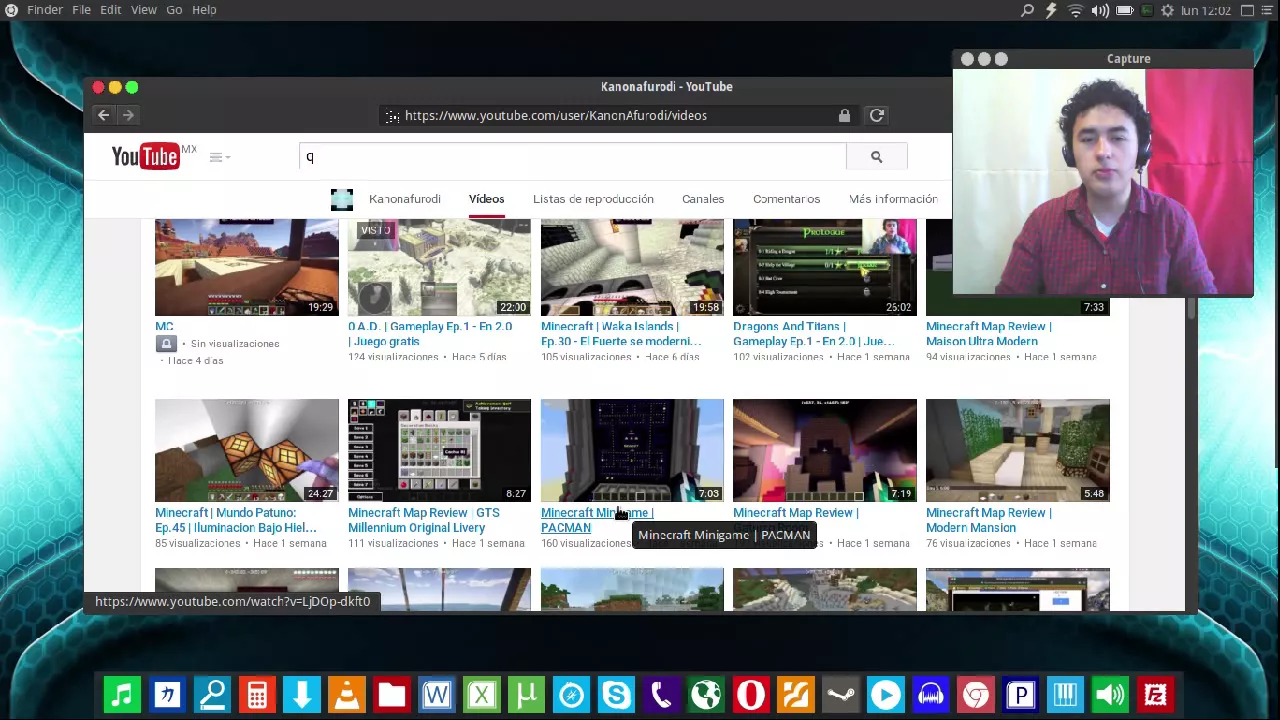Click the YouTube search magnifier button
The image size is (1280, 720).
876,157
